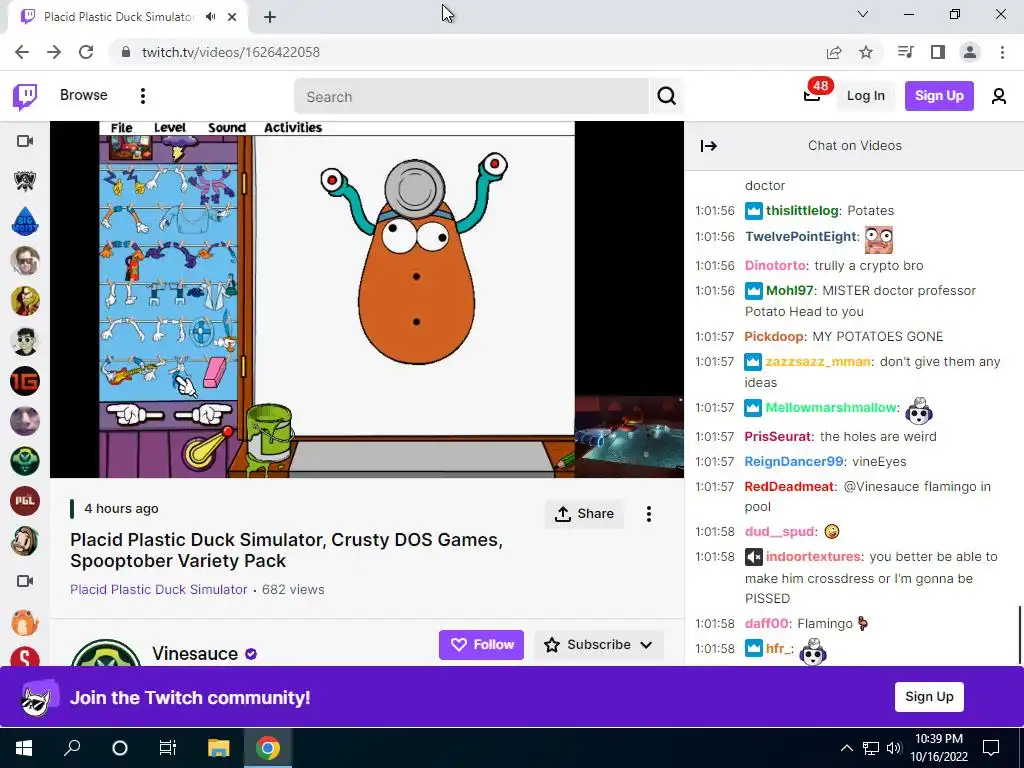Viewport: 1024px width, 768px height.
Task: Open the Vinesauce channel name
Action: (195, 654)
